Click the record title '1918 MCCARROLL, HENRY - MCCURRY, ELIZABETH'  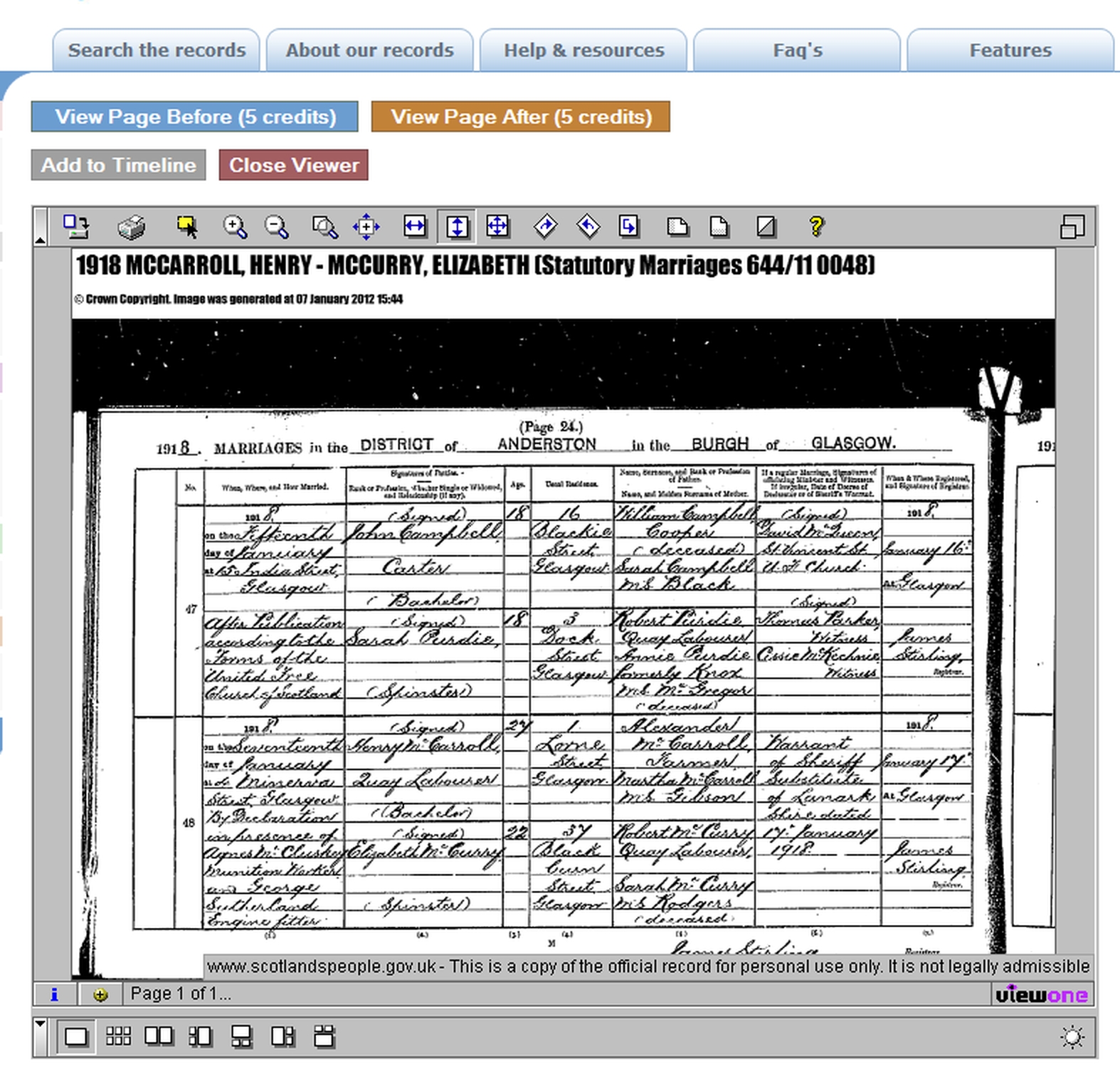pos(302,265)
